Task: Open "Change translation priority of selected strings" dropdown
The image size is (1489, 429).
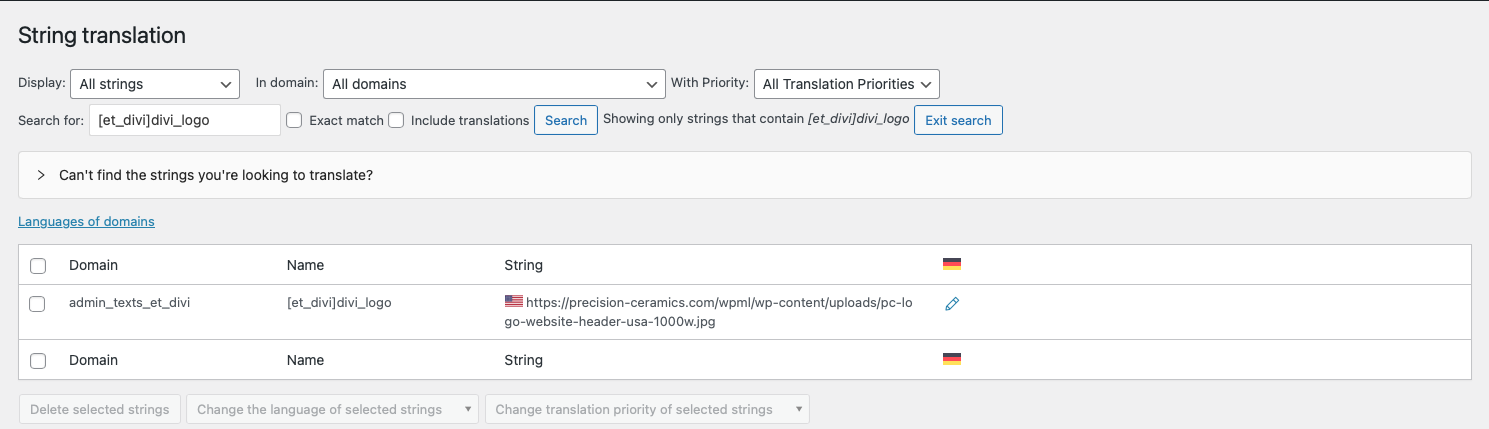Action: [x=646, y=409]
